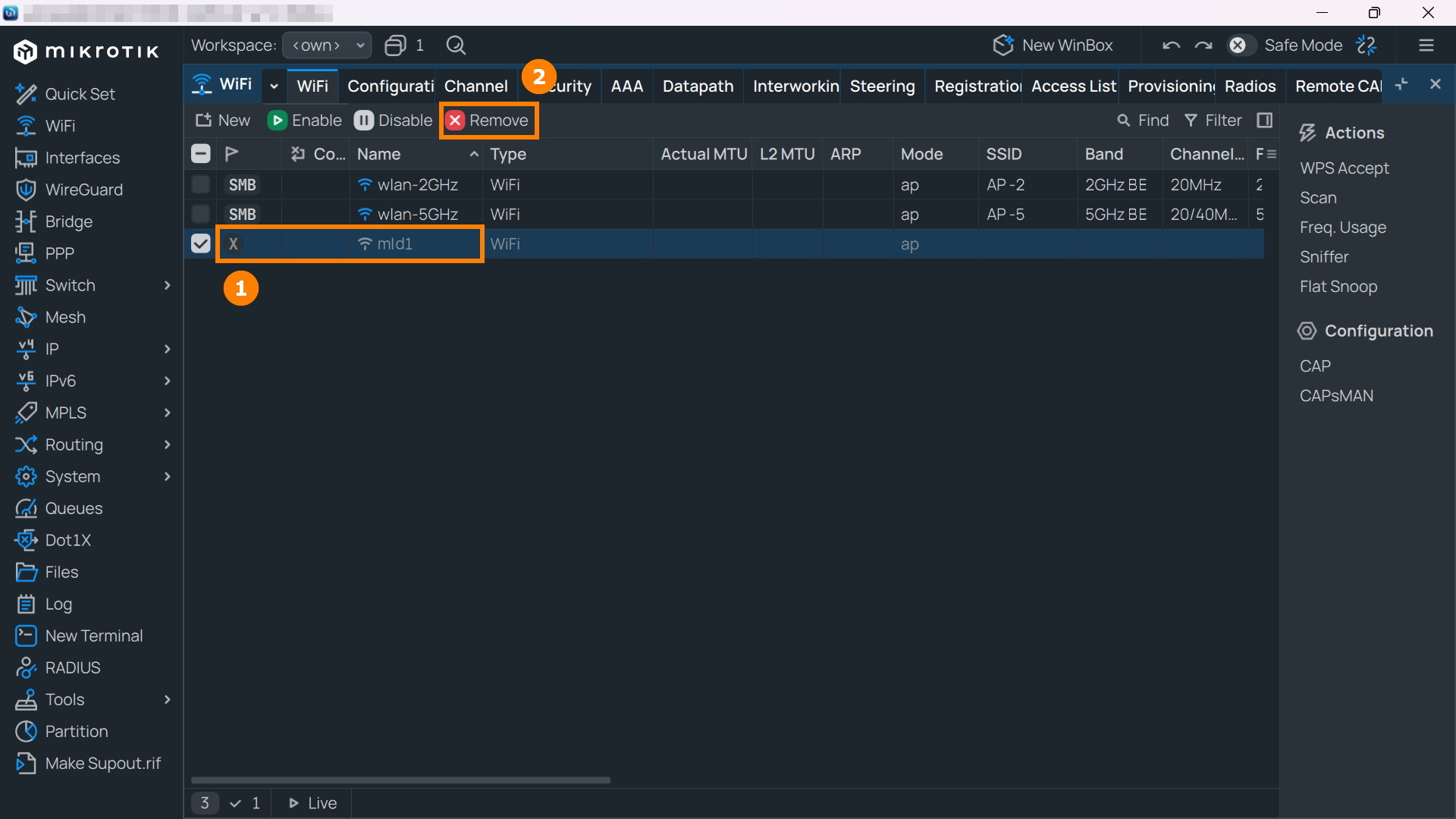Check the wlan-2GHz row checkbox
Viewport: 1456px width, 819px height.
201,184
